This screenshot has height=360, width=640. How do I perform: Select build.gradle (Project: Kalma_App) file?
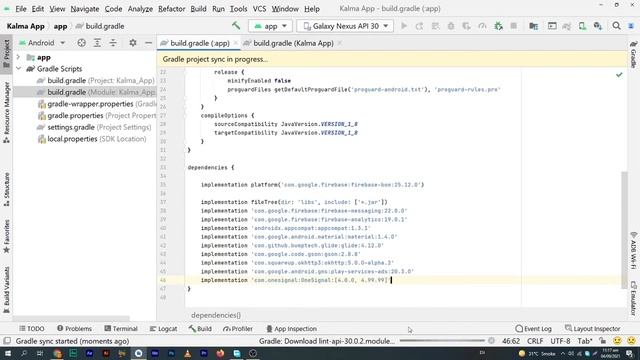[x=96, y=80]
